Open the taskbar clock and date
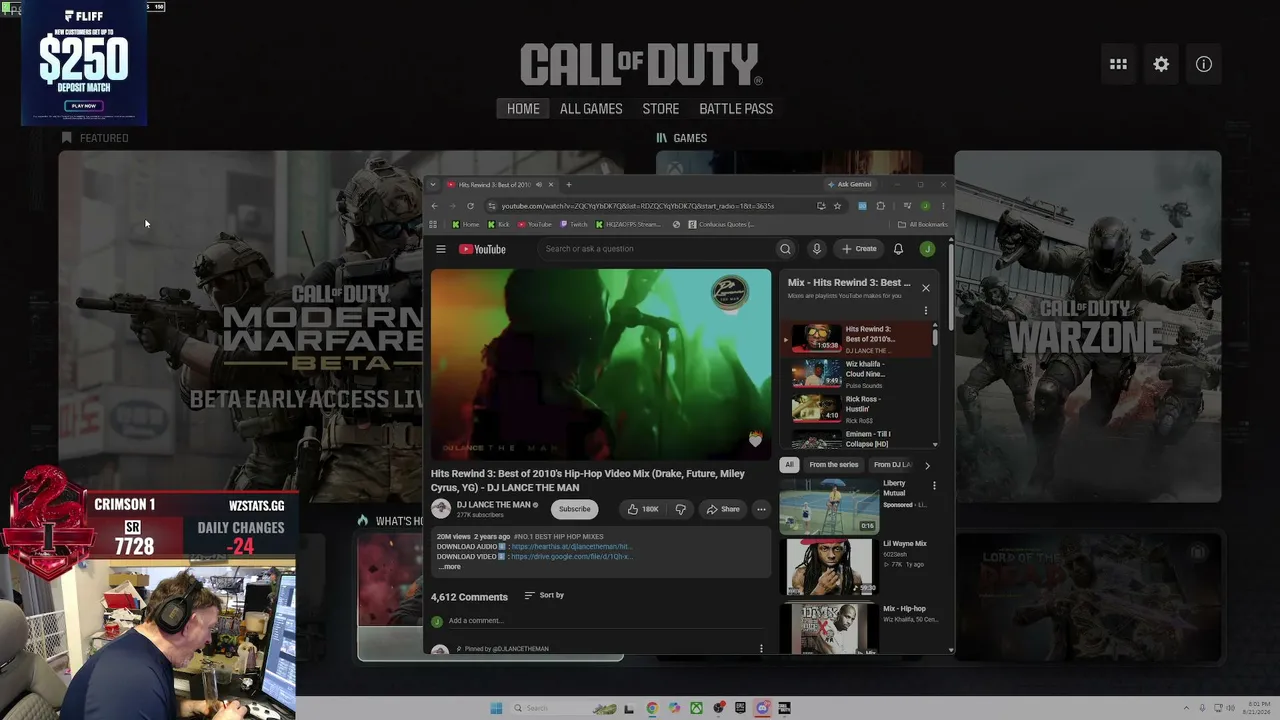Image resolution: width=1280 pixels, height=720 pixels. point(1258,708)
